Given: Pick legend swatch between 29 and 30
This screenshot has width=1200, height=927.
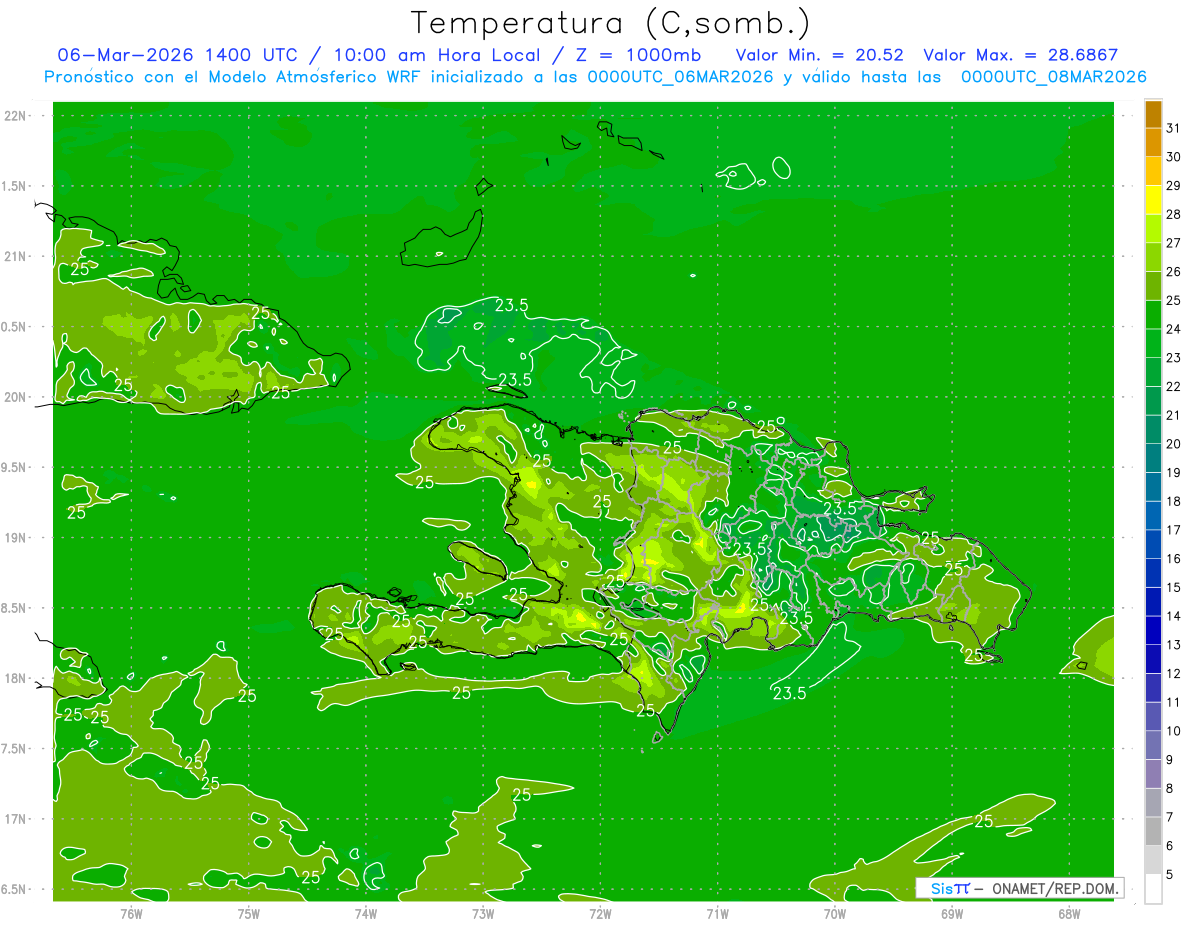Looking at the screenshot, I should [x=1153, y=171].
